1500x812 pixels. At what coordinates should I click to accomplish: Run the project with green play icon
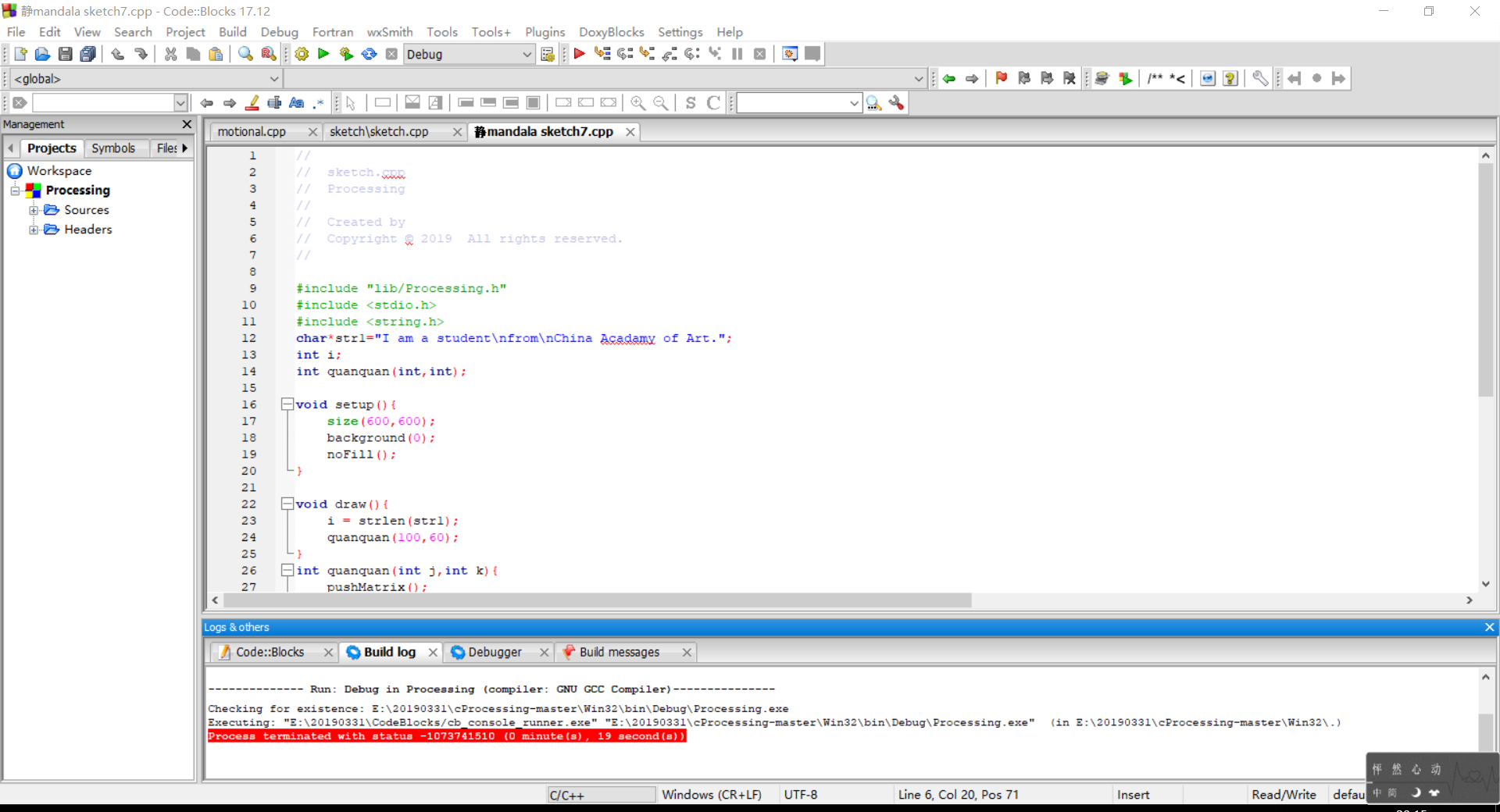(x=323, y=54)
